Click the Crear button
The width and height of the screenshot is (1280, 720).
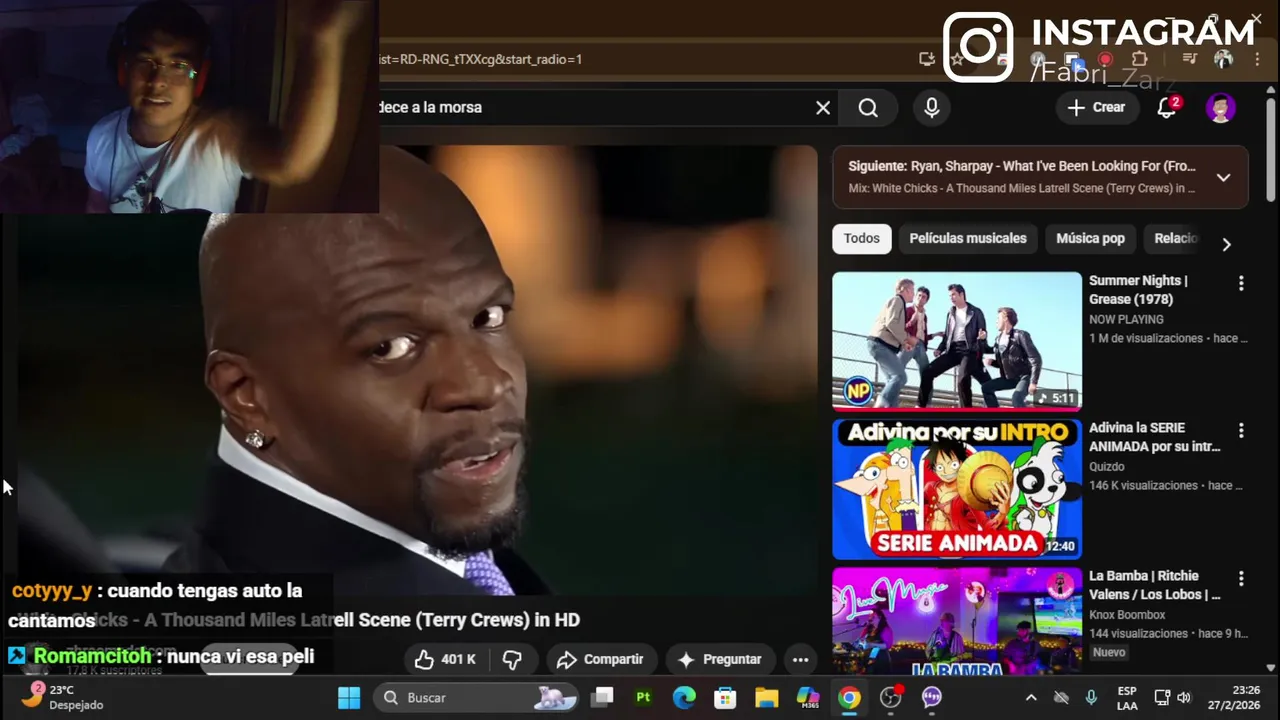[1097, 107]
